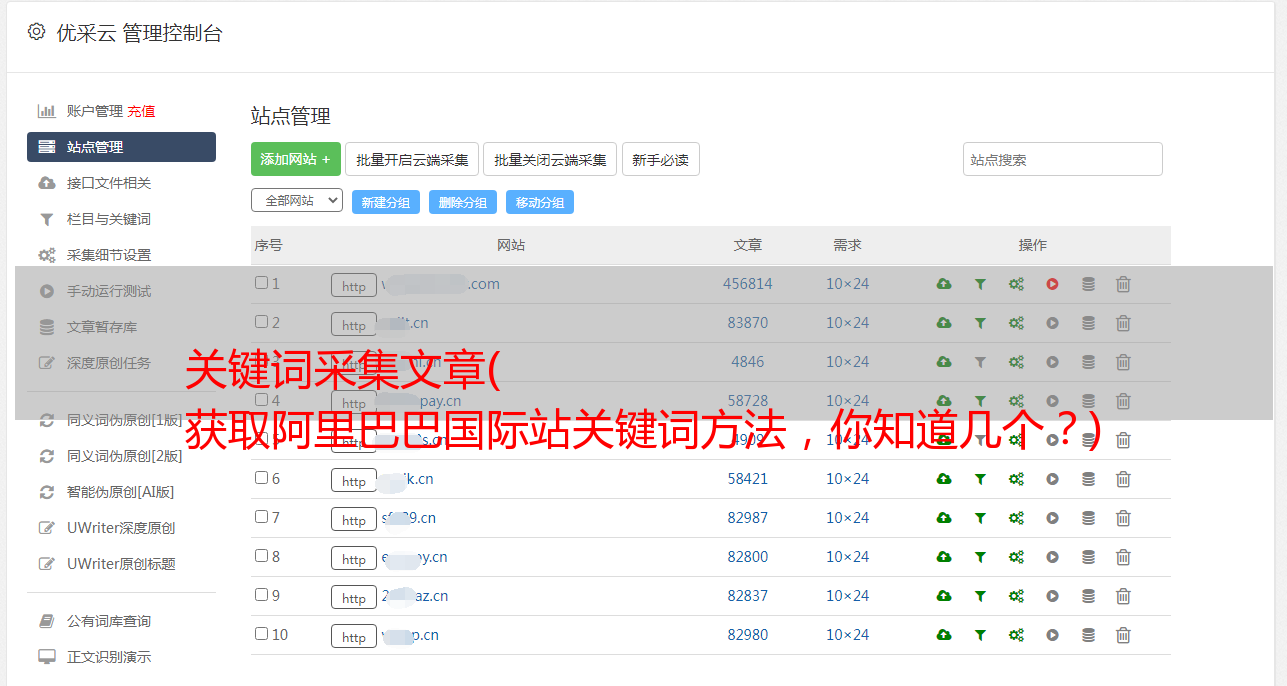
Task: Open 账户管理 in the sidebar
Action: pos(94,111)
